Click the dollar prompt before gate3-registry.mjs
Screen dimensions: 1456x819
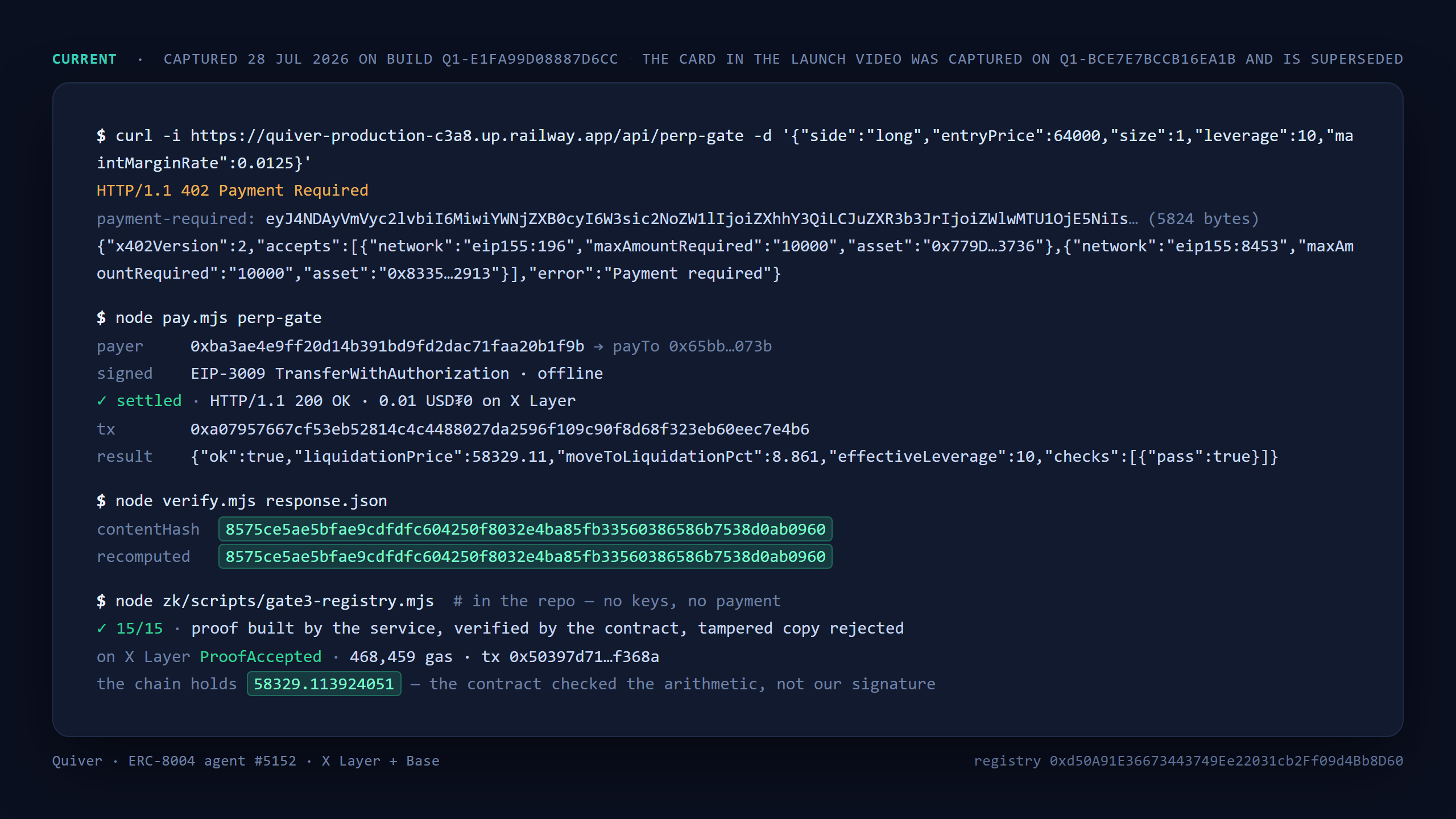(x=101, y=601)
